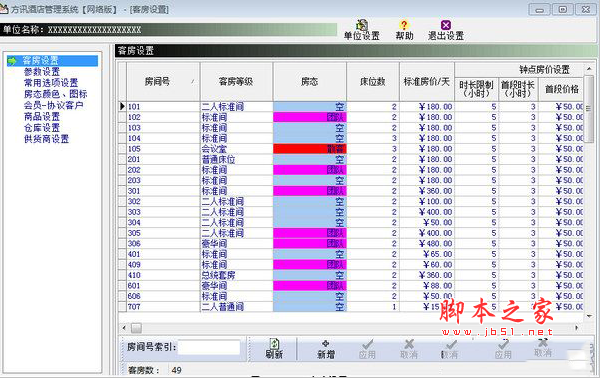The image size is (600, 378).
Task: Open 参数设置 in the left tree
Action: [42, 72]
